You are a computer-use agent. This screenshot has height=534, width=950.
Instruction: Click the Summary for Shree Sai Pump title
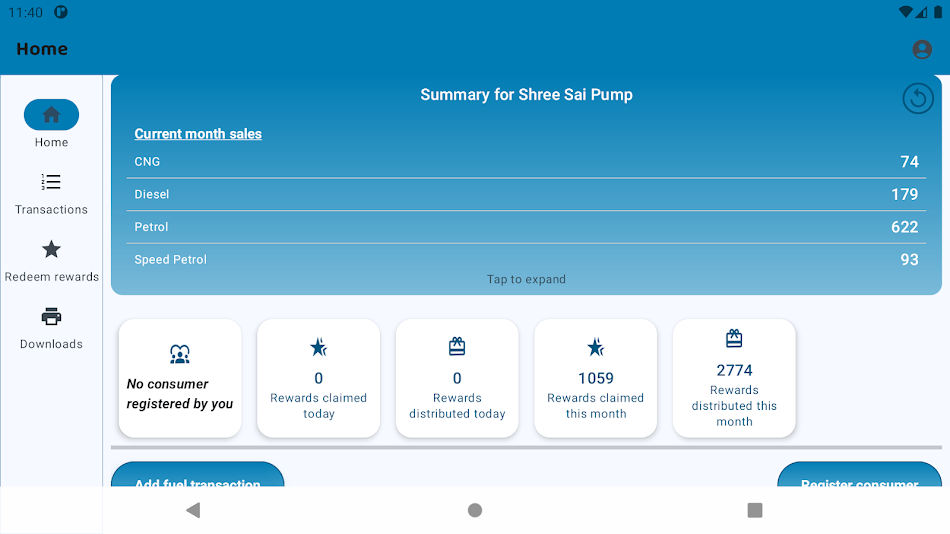(x=526, y=95)
